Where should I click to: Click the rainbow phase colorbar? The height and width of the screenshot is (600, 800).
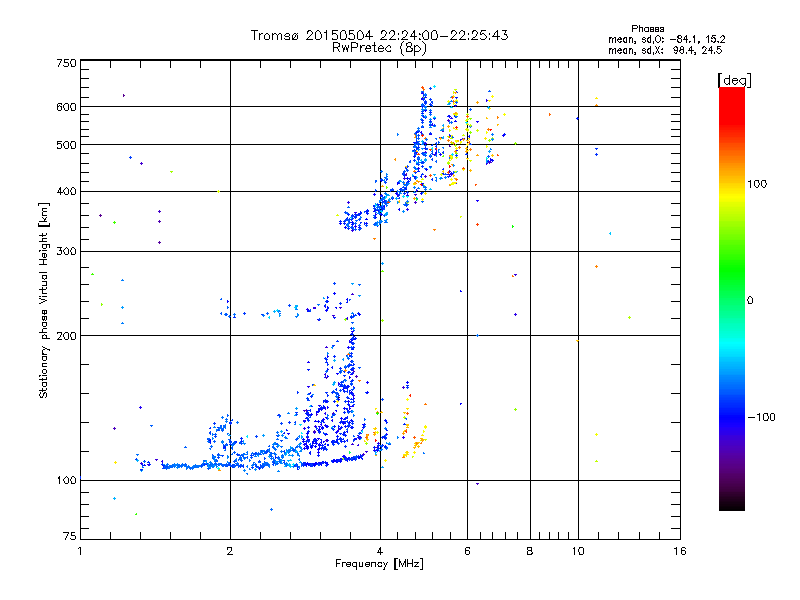coord(732,299)
